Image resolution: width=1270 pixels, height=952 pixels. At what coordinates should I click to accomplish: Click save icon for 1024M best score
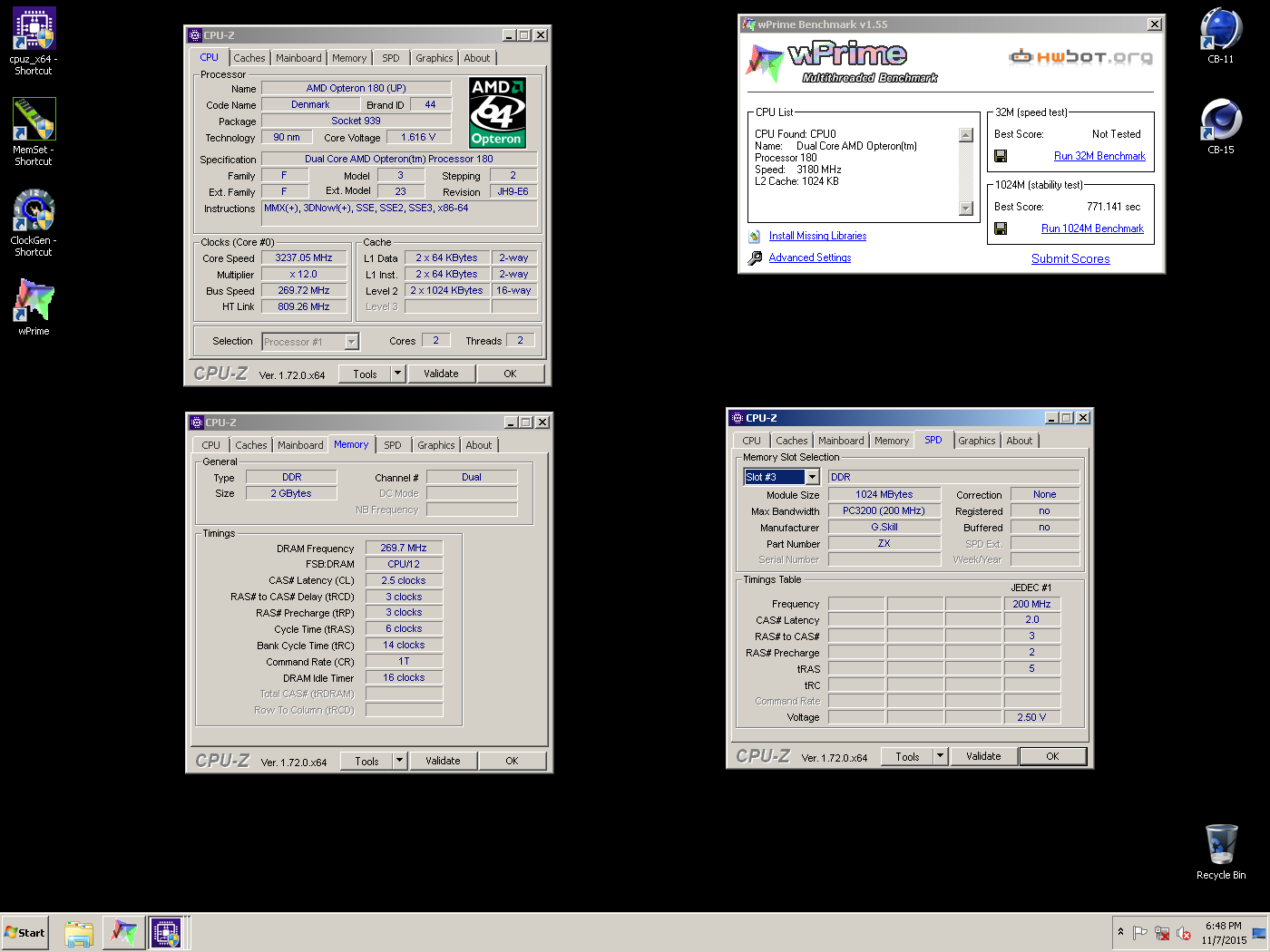coord(1001,228)
